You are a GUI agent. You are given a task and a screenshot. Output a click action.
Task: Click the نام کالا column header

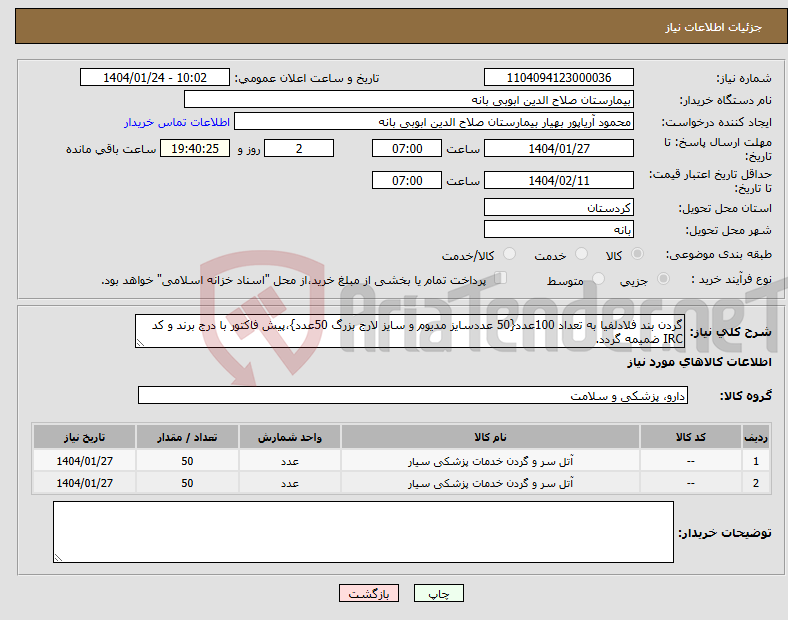point(490,437)
